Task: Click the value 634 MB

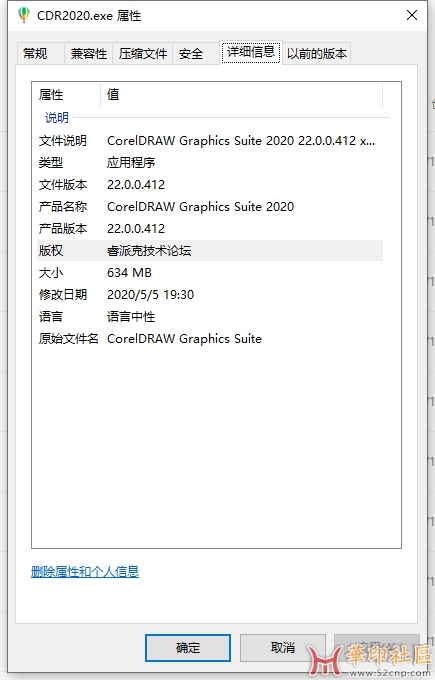Action: tap(129, 273)
